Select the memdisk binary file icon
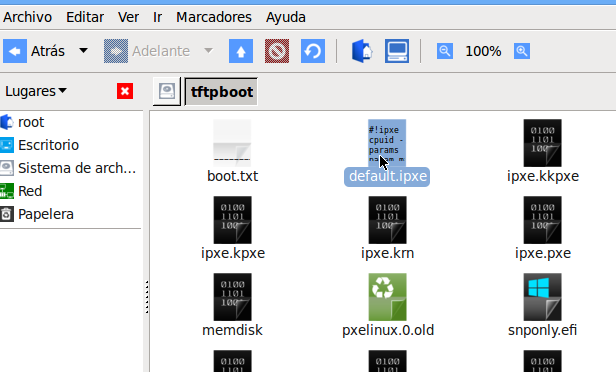 [x=232, y=297]
